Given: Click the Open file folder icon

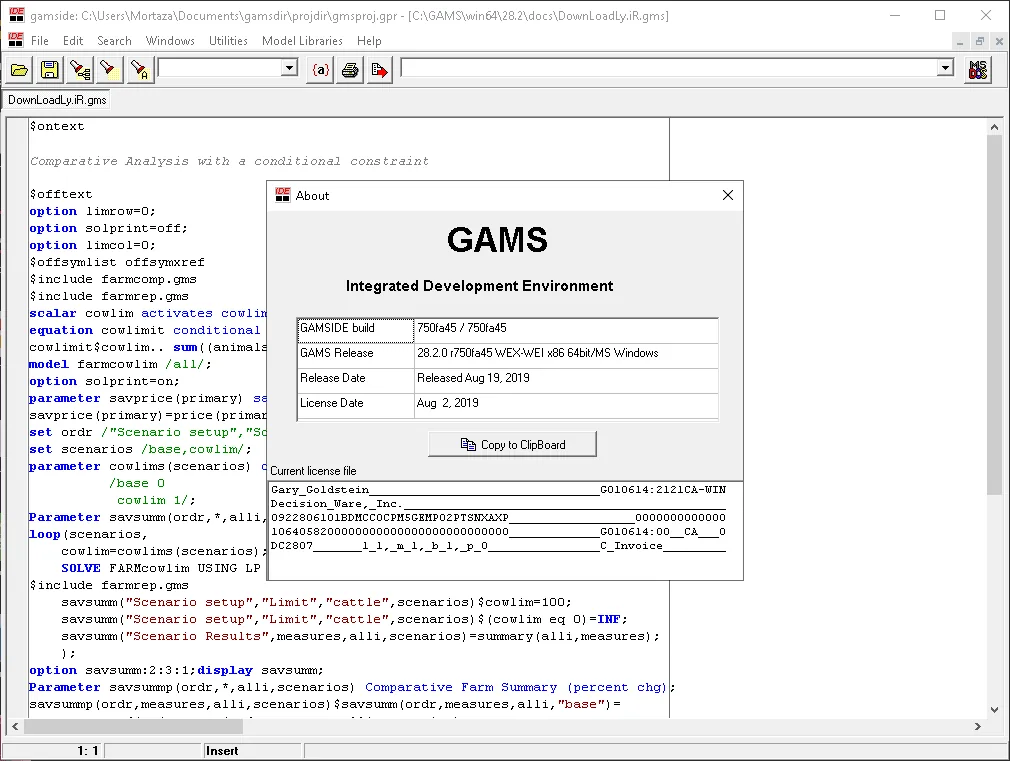Looking at the screenshot, I should click(19, 70).
